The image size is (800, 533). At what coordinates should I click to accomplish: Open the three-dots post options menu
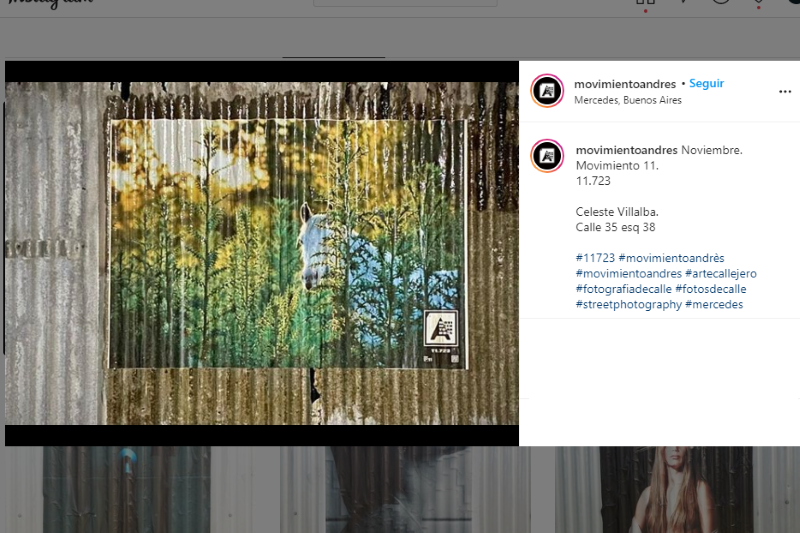pyautogui.click(x=785, y=91)
